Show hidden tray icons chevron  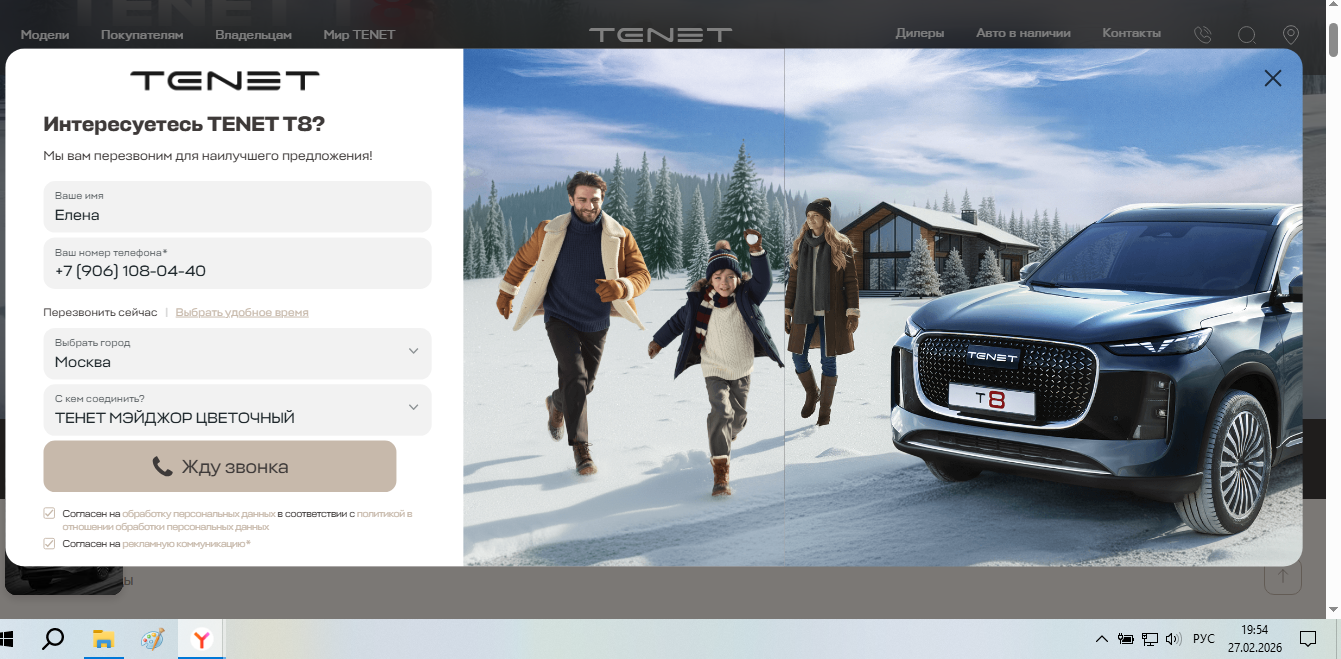pos(1102,639)
